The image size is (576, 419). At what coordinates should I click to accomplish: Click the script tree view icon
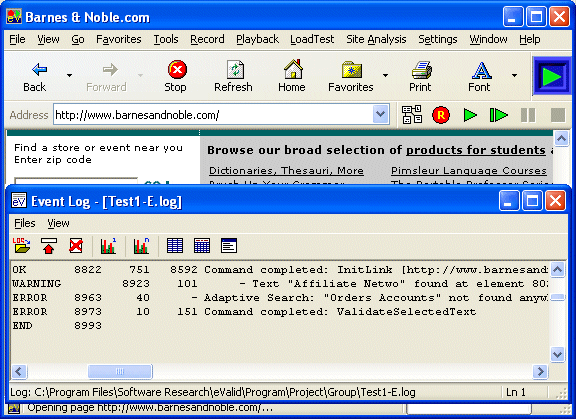(412, 115)
